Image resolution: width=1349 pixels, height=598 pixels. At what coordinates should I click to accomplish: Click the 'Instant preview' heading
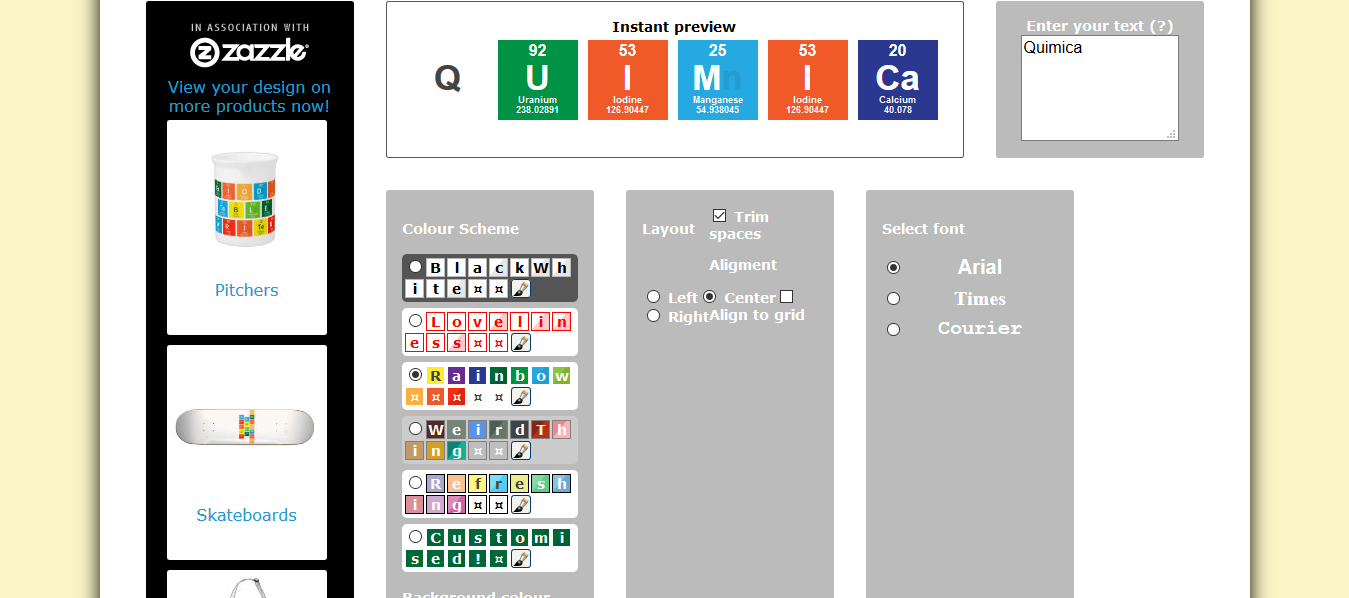pos(674,27)
